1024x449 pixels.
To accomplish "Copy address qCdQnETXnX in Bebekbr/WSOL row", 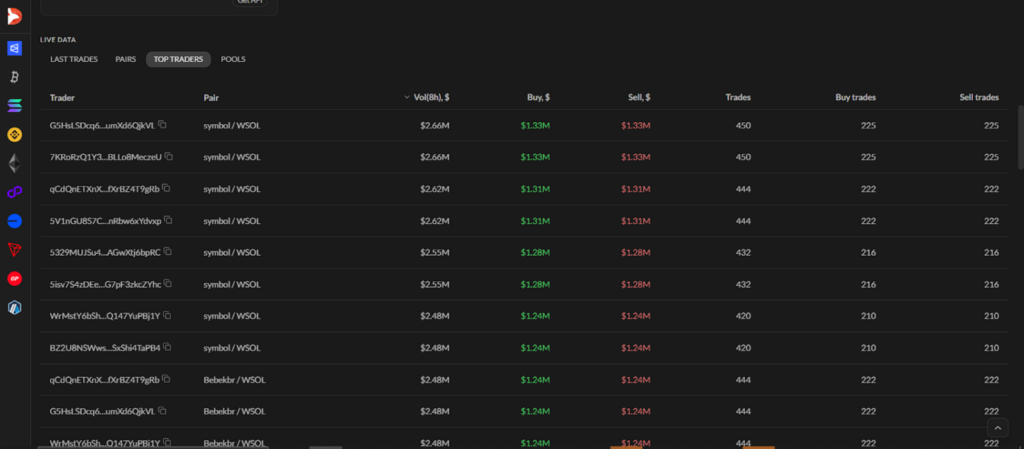I will (166, 379).
